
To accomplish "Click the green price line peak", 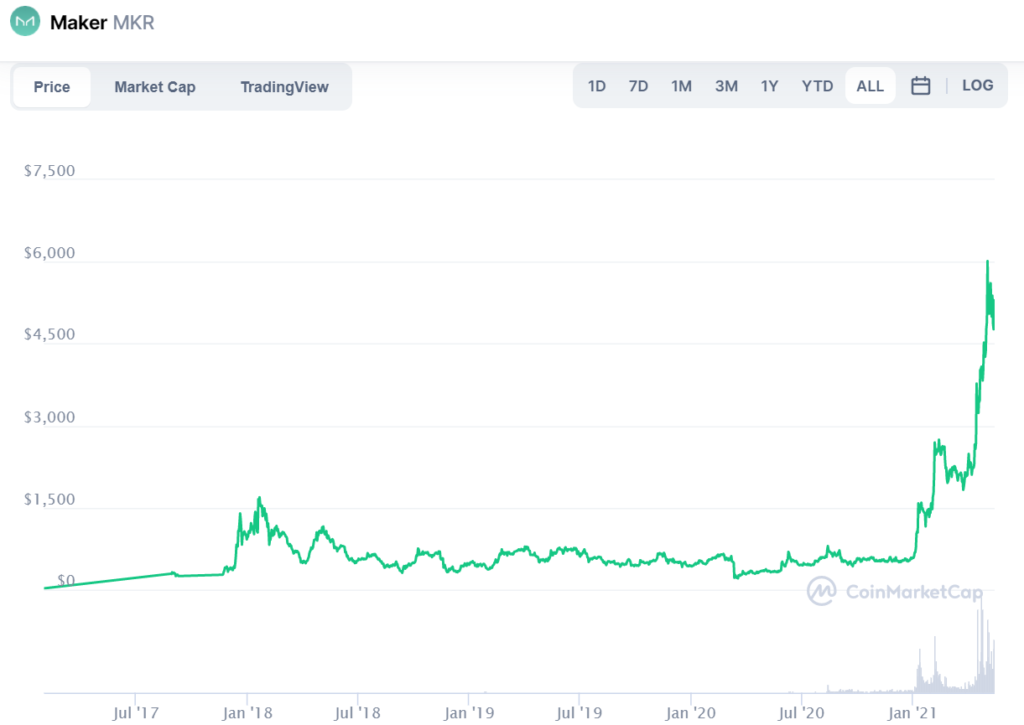I will (986, 262).
